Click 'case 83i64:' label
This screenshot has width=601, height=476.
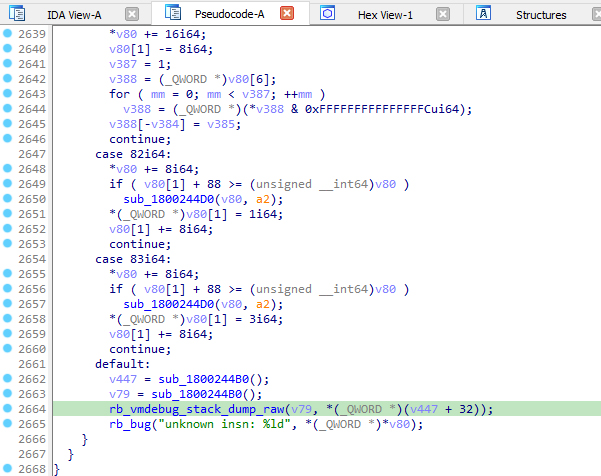pyautogui.click(x=133, y=259)
